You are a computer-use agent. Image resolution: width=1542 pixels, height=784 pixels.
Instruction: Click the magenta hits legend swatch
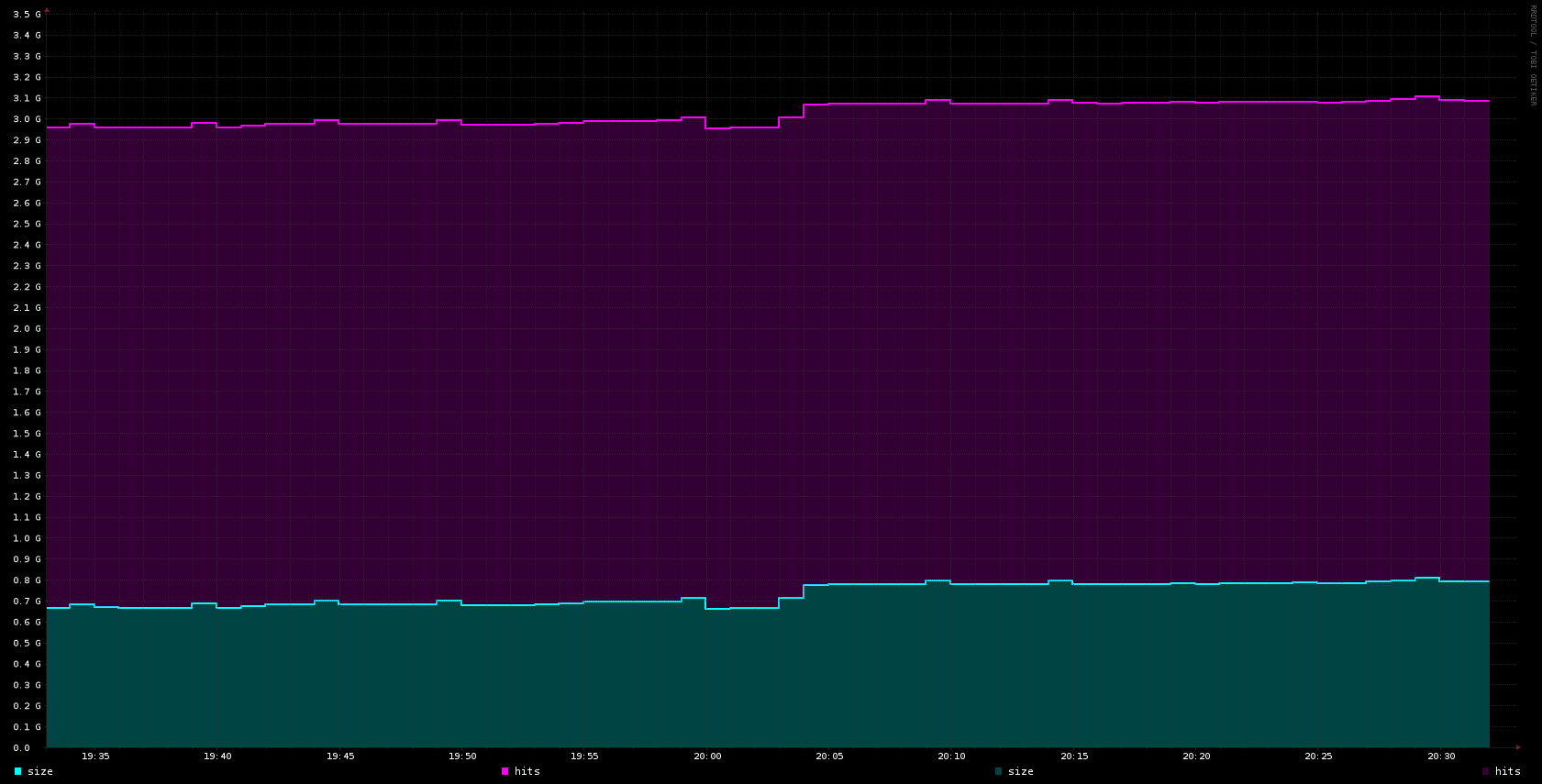pos(505,771)
